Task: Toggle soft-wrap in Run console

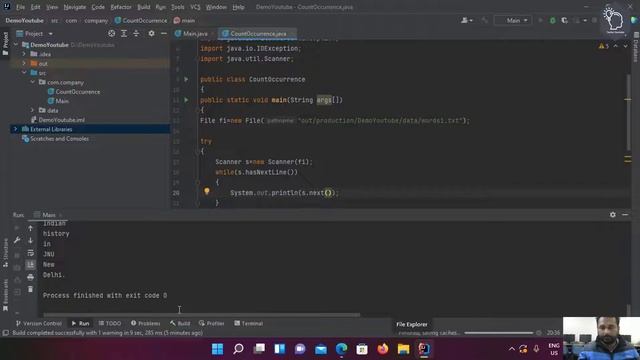Action: pyautogui.click(x=30, y=253)
